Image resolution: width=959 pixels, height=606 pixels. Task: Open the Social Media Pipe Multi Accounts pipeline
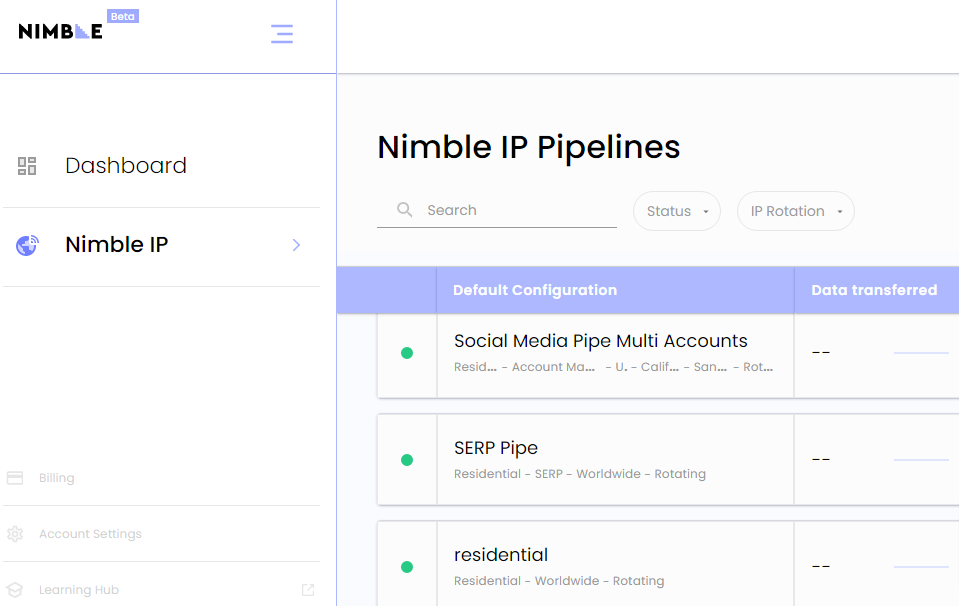(600, 342)
